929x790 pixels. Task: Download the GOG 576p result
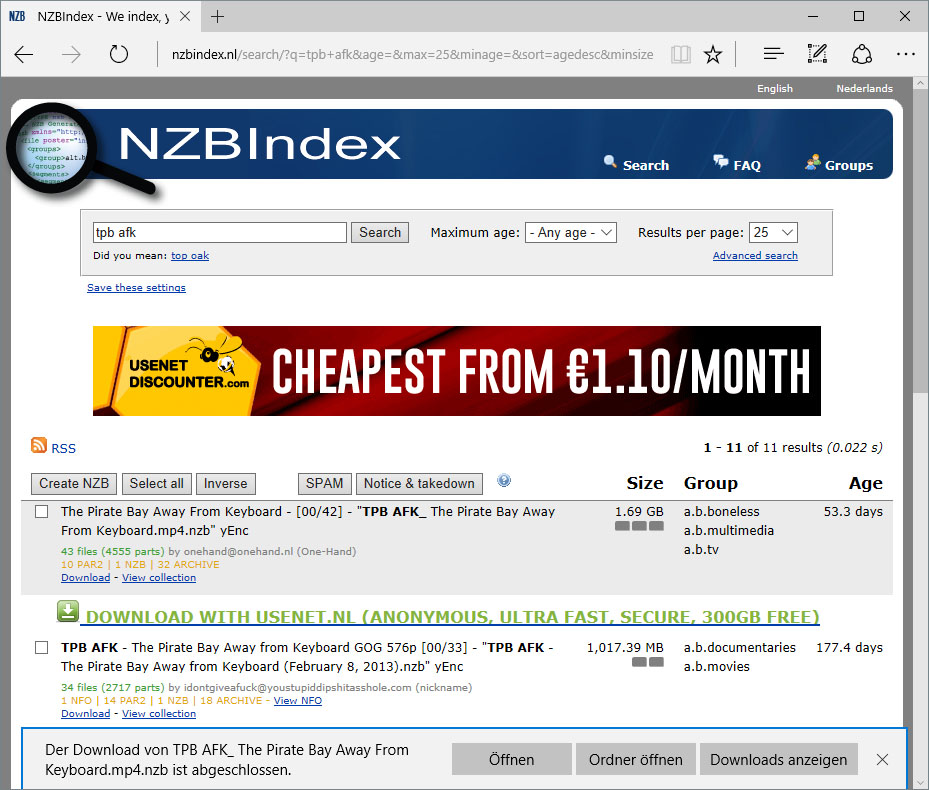pos(85,714)
